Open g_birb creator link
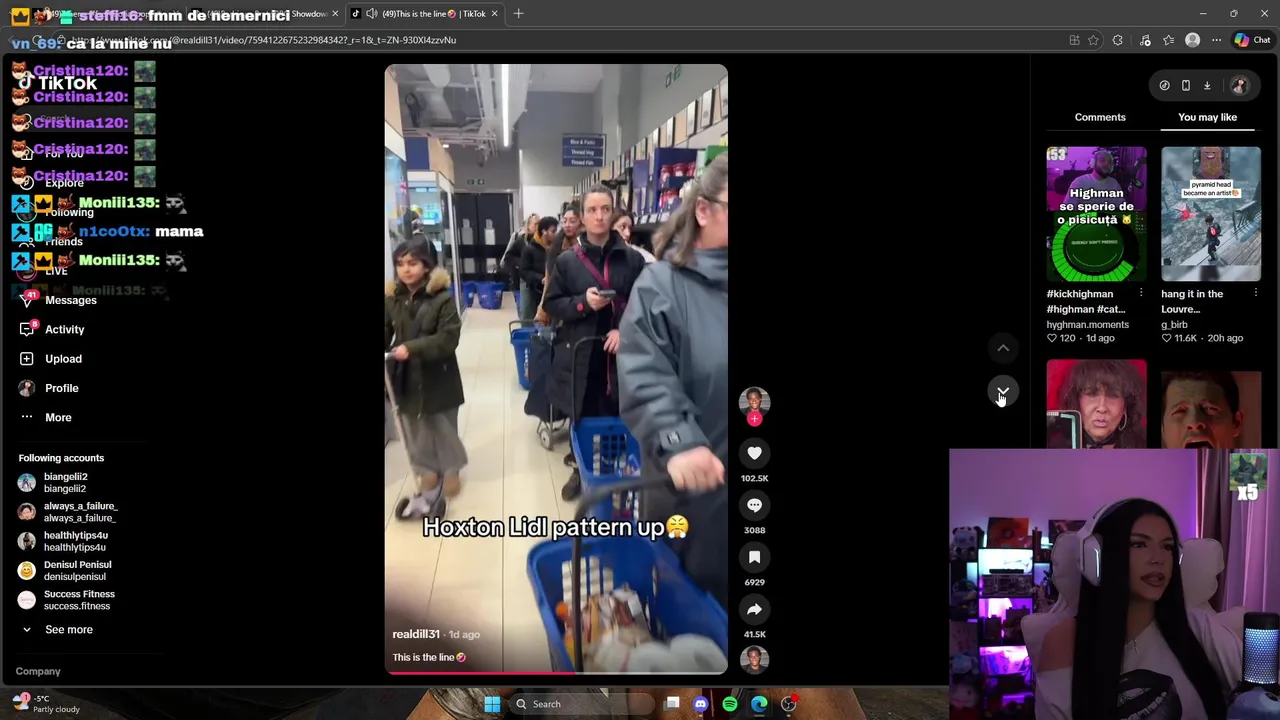Image resolution: width=1280 pixels, height=720 pixels. 1174,325
